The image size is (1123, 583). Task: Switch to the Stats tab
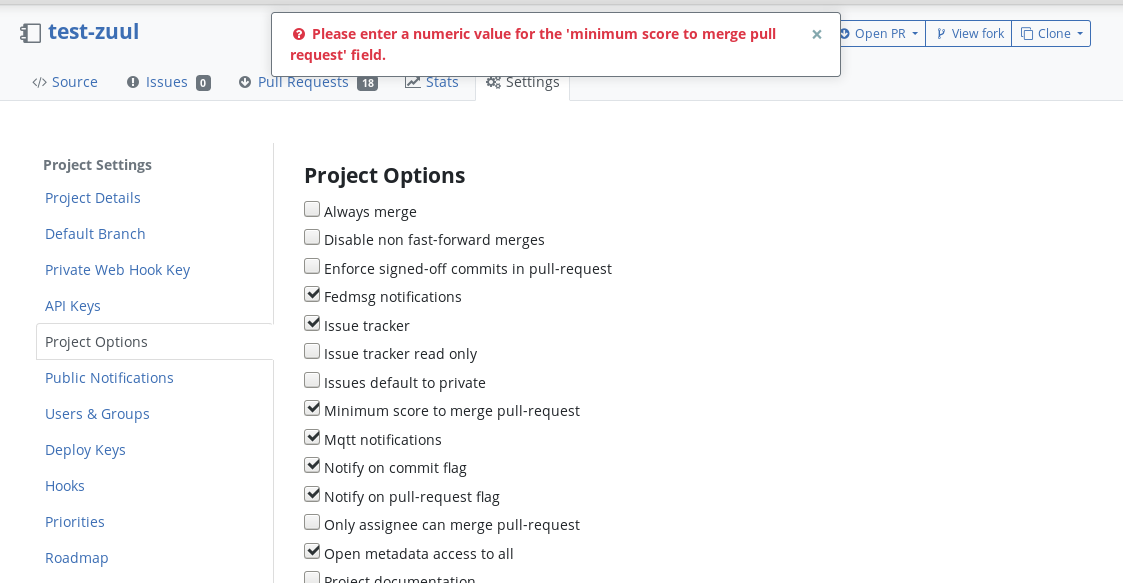click(432, 82)
